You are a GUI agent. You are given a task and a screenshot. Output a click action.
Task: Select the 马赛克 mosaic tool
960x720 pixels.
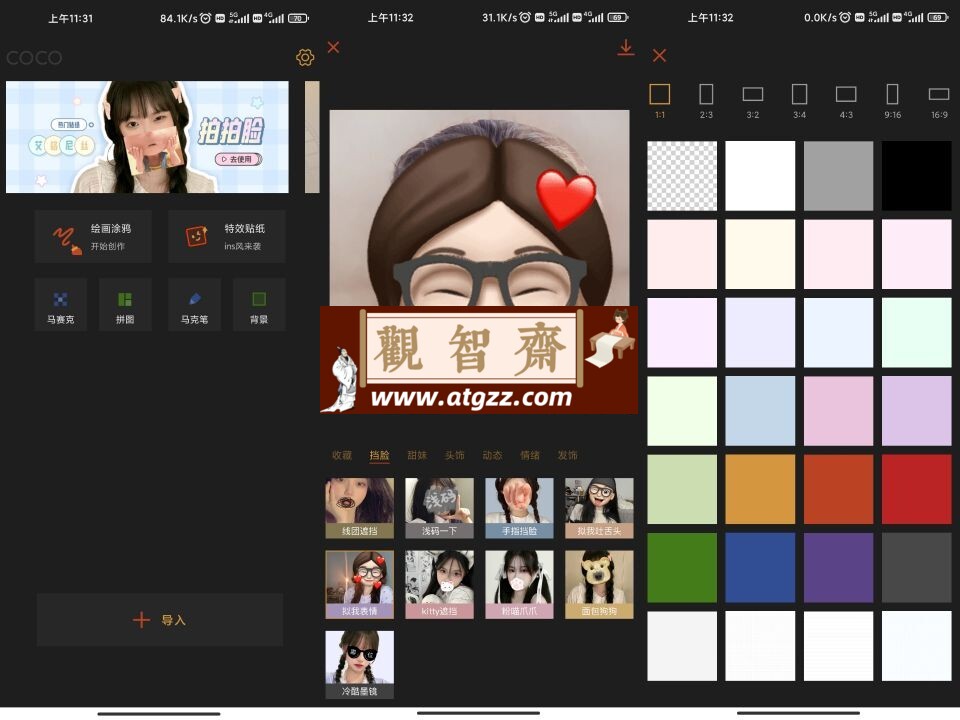[61, 305]
